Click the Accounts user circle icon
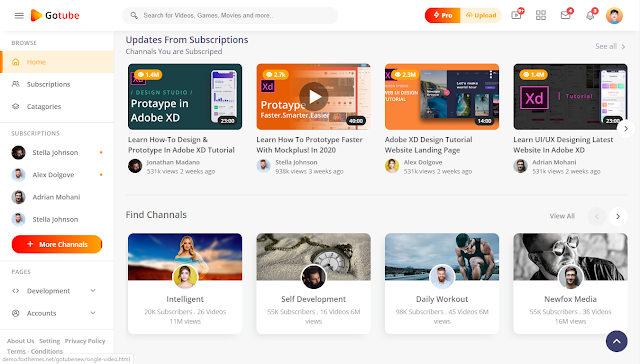This screenshot has height=364, width=640. click(16, 313)
